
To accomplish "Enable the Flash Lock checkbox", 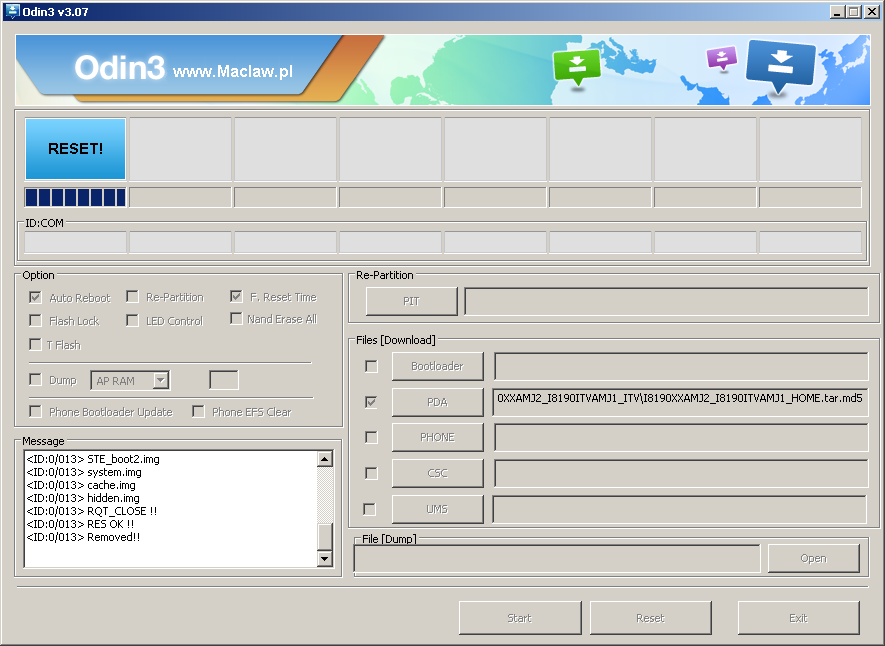I will pos(35,320).
